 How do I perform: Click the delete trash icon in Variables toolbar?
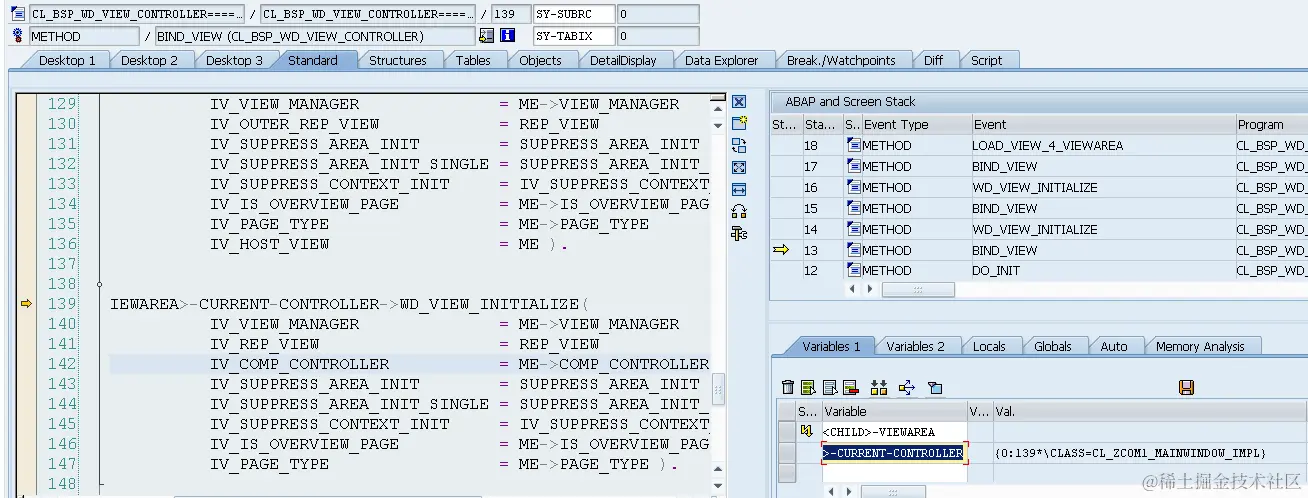788,387
